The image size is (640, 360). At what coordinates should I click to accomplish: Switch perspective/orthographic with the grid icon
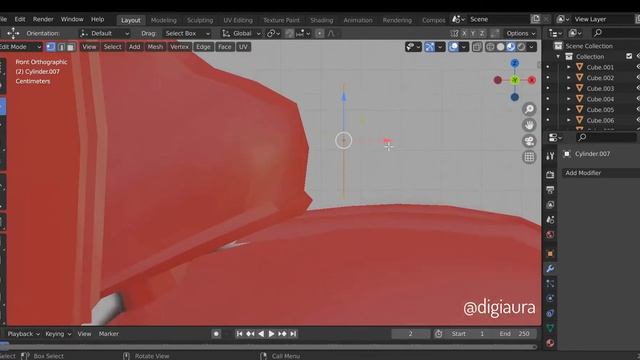pos(529,157)
